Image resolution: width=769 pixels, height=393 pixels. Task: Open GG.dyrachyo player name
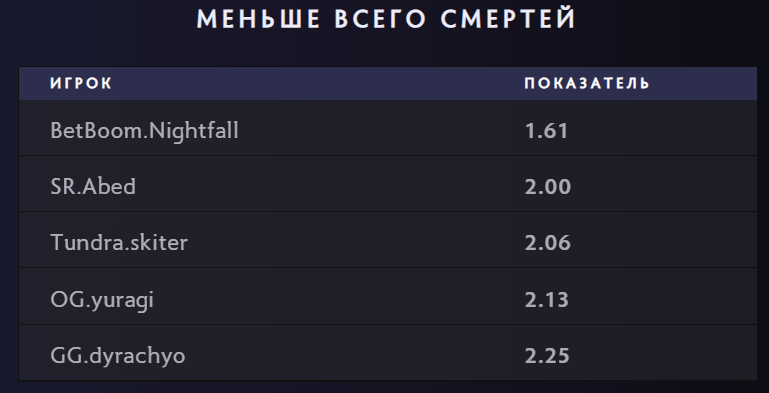[x=118, y=356]
